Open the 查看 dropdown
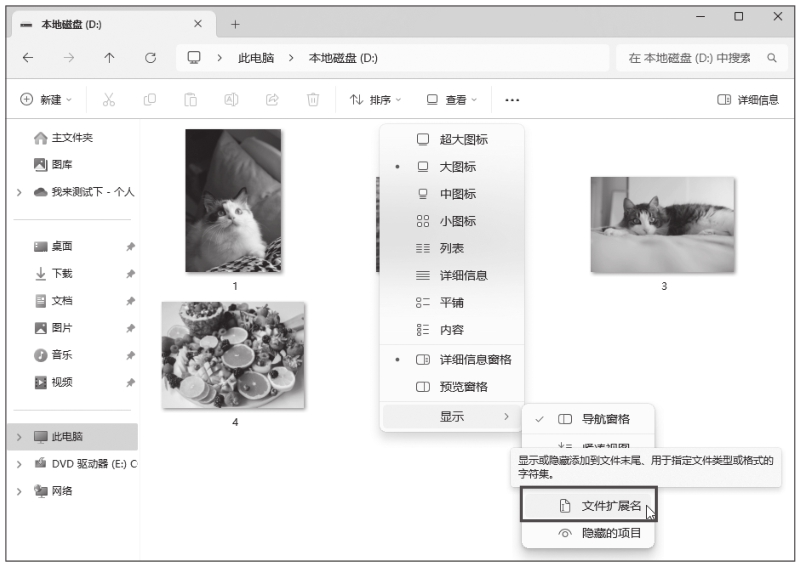This screenshot has width=801, height=568. (x=452, y=100)
